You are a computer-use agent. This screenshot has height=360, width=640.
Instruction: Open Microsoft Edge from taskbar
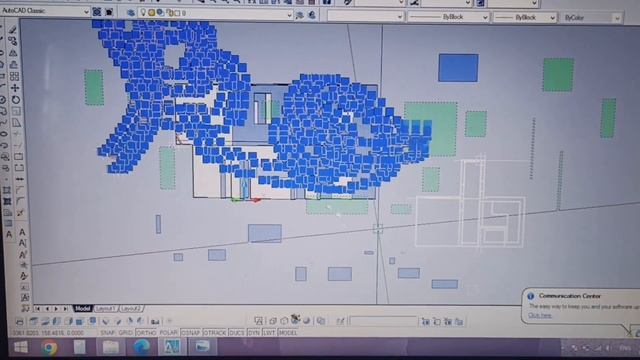tap(141, 347)
